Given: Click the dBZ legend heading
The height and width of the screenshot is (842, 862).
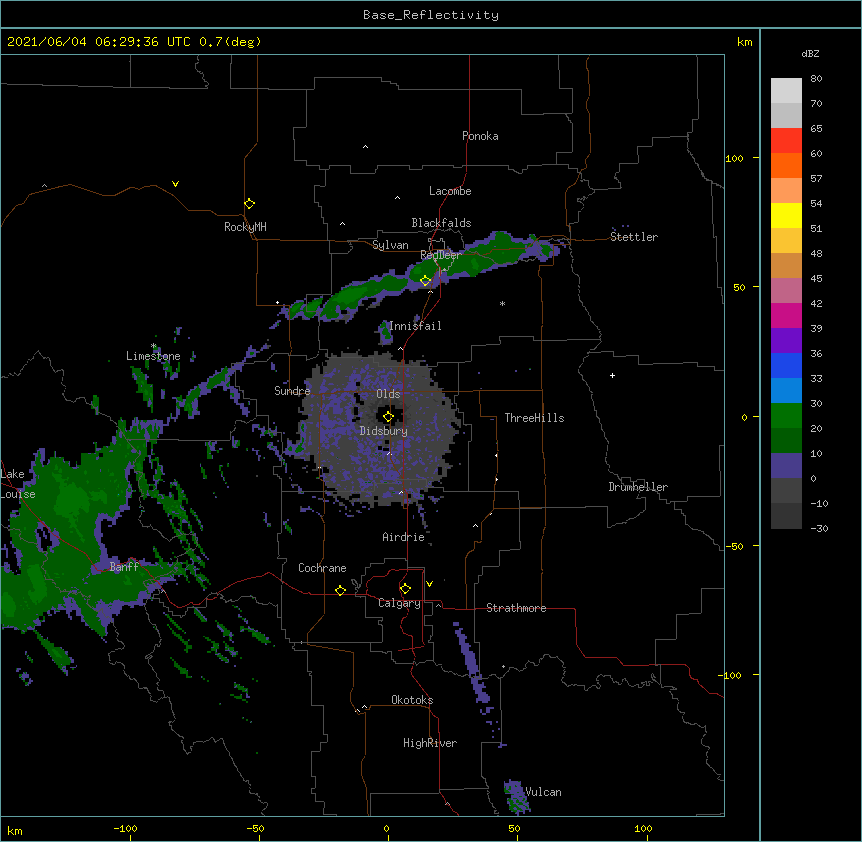Looking at the screenshot, I should (810, 53).
